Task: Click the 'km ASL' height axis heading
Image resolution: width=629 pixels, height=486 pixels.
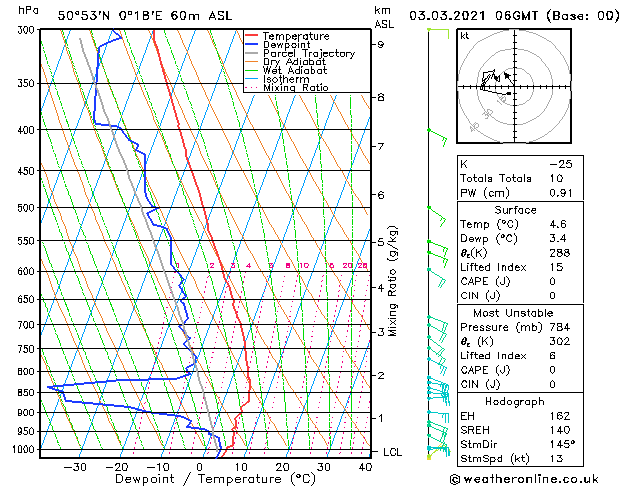Action: pyautogui.click(x=384, y=17)
